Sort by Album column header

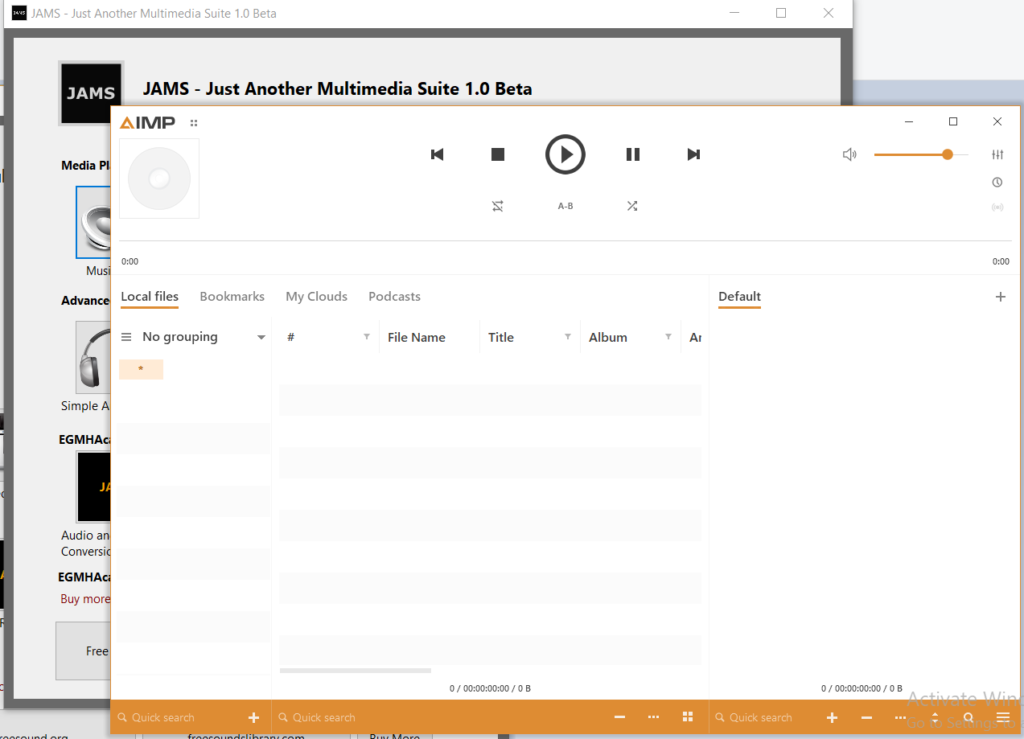(x=608, y=338)
